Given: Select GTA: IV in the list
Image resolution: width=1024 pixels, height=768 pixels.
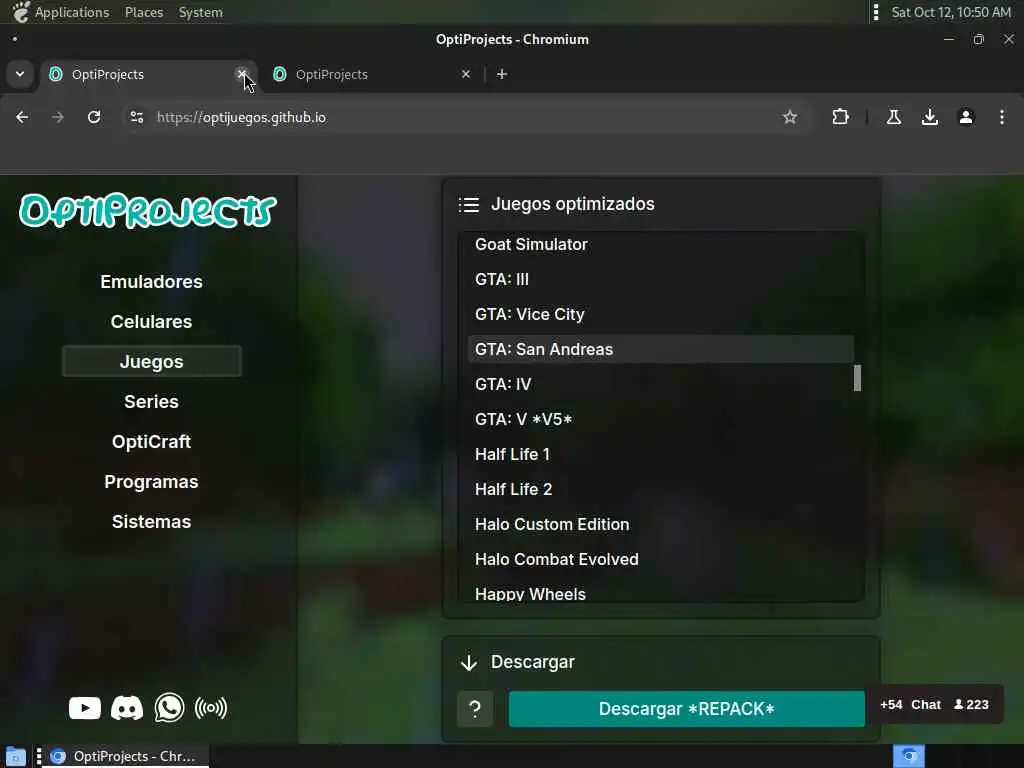Looking at the screenshot, I should click(660, 384).
